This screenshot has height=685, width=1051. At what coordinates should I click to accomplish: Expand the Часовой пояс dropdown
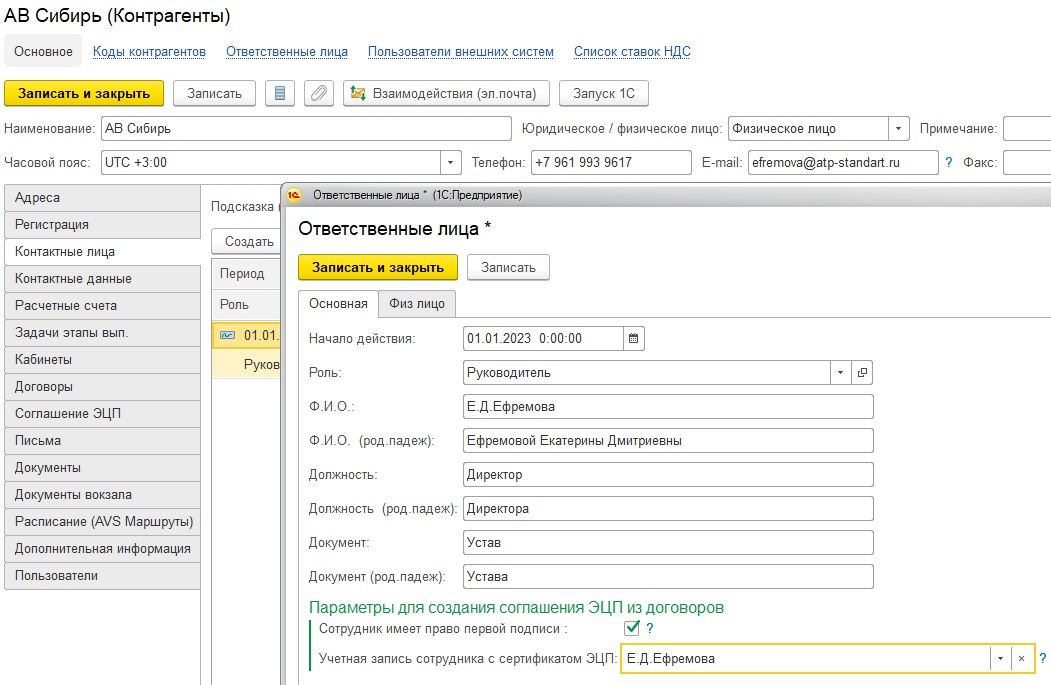451,162
